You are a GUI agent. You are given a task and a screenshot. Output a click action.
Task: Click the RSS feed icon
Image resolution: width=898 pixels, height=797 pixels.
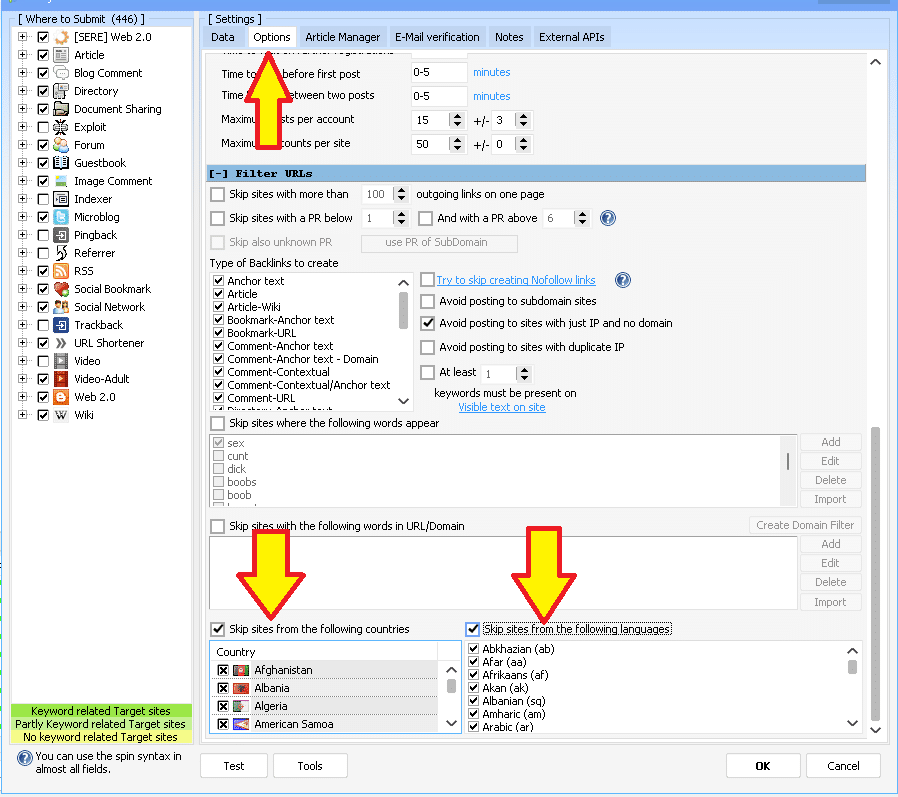[x=61, y=271]
